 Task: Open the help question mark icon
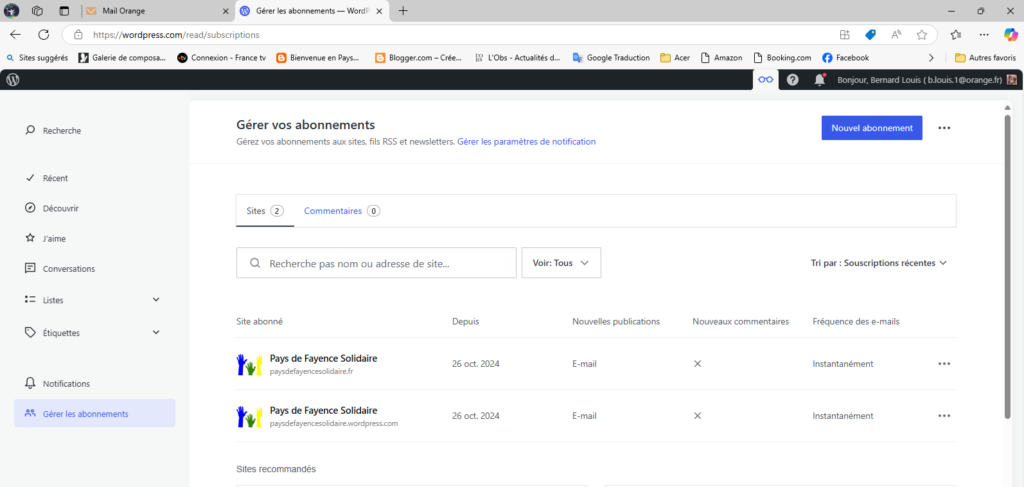[x=792, y=80]
